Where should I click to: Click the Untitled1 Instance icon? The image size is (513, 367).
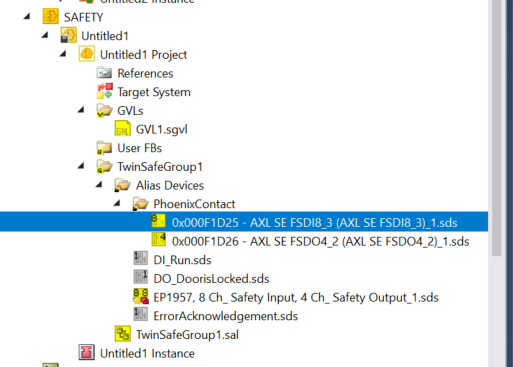click(87, 352)
